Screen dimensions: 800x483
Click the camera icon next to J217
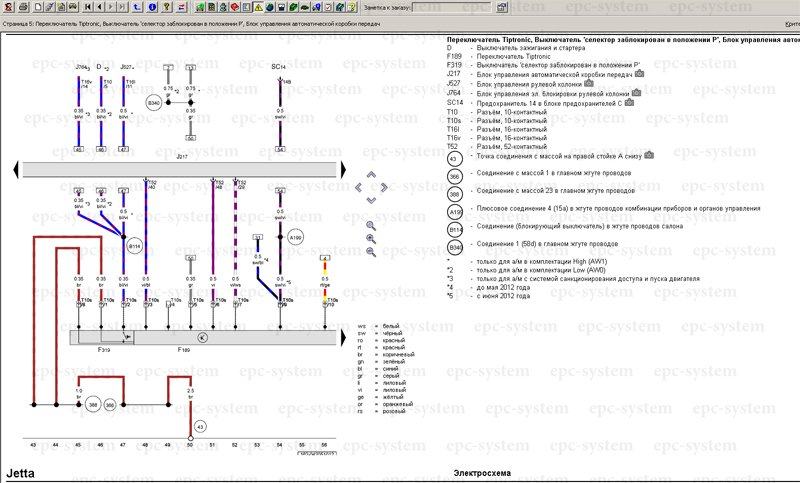tap(638, 73)
